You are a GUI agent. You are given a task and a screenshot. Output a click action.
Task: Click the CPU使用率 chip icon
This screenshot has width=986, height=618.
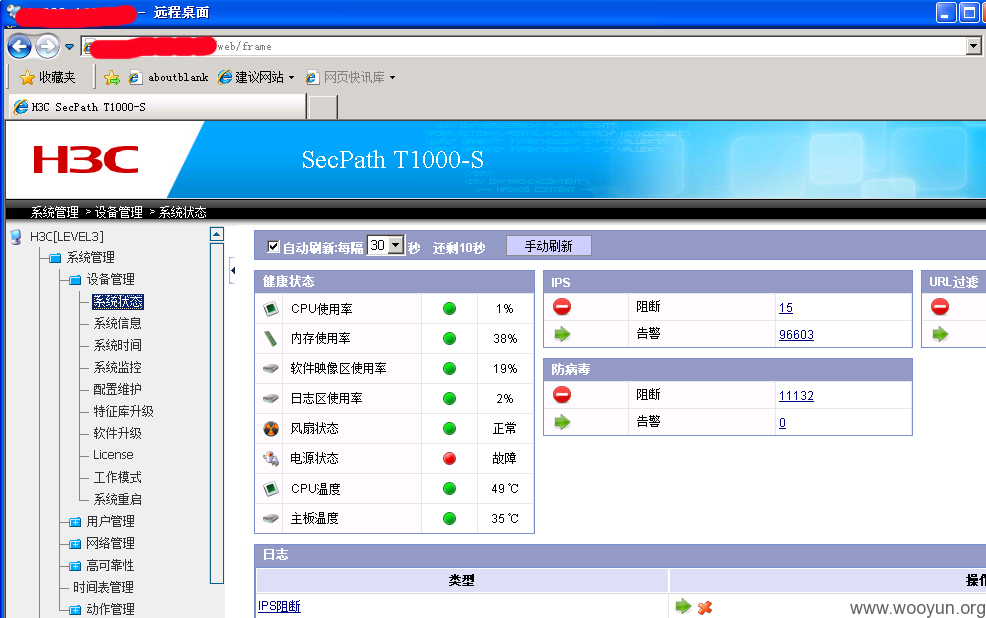tap(271, 309)
